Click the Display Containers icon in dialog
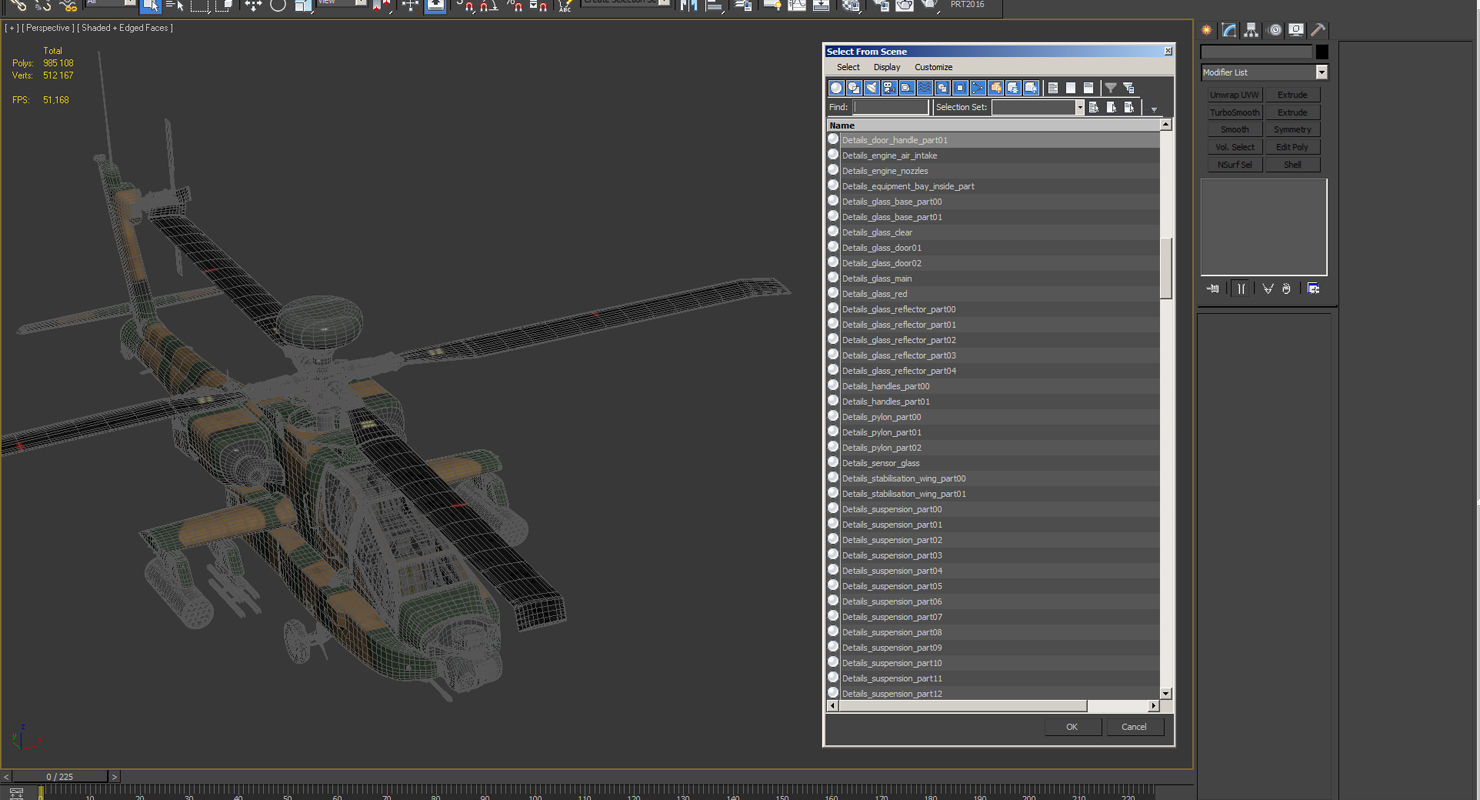 (x=995, y=88)
